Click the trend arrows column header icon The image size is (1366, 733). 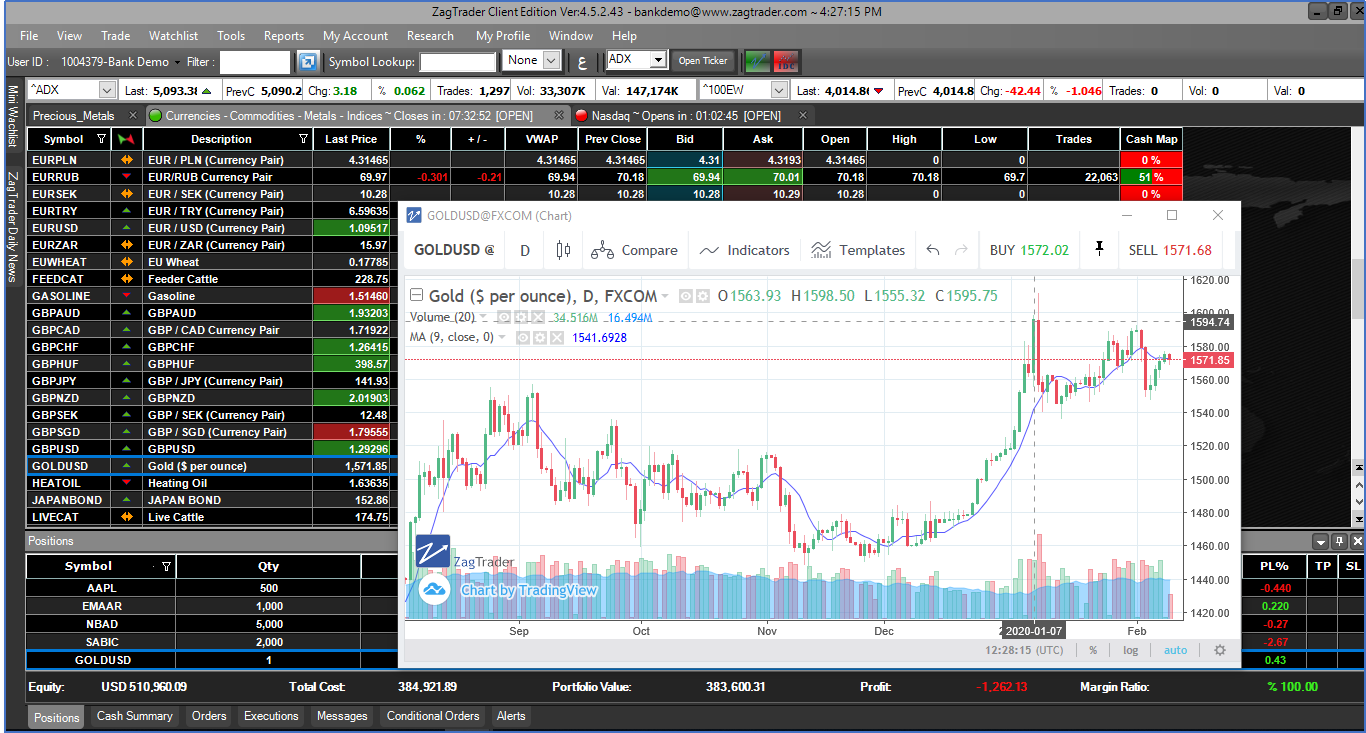click(x=126, y=139)
